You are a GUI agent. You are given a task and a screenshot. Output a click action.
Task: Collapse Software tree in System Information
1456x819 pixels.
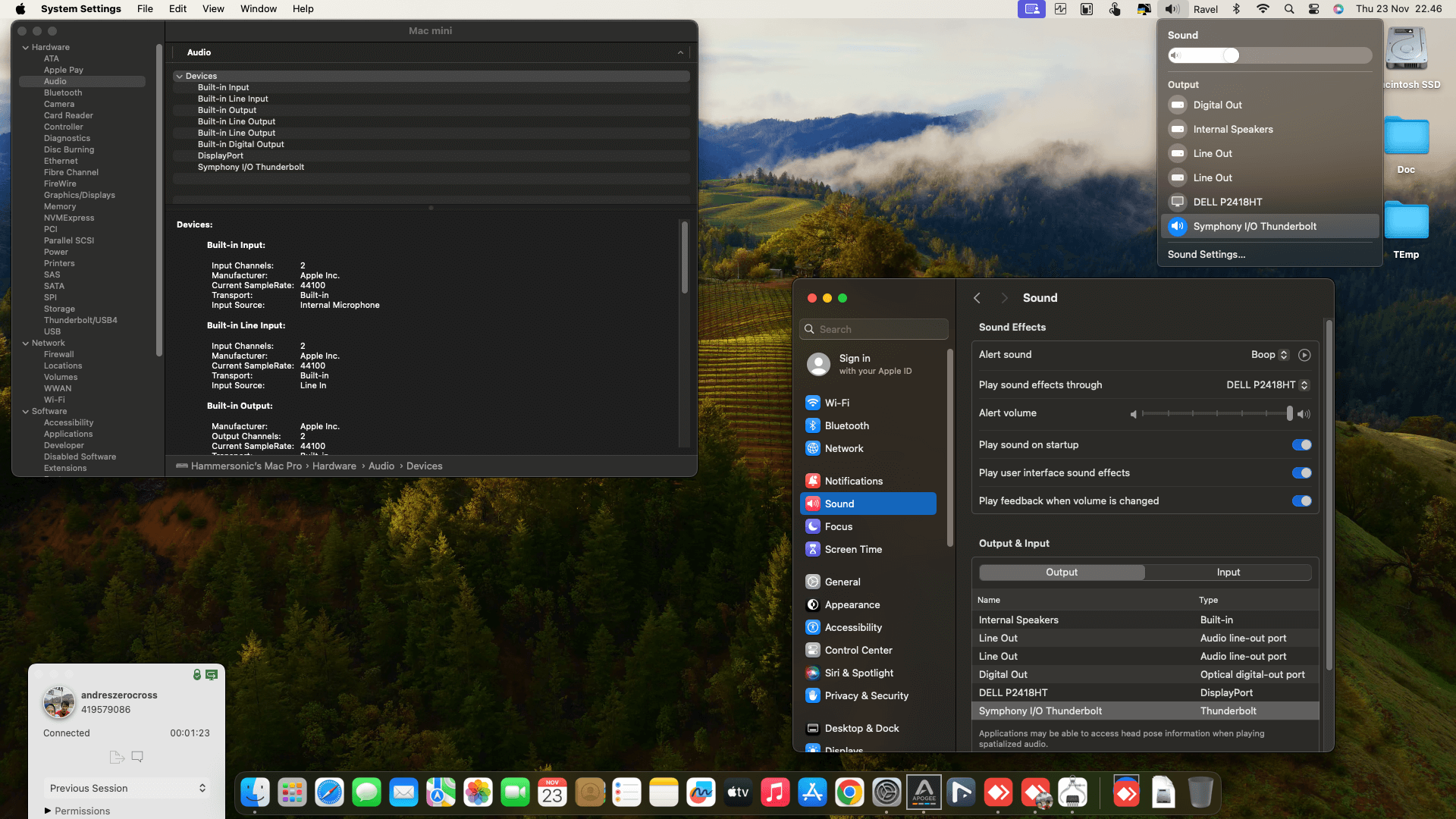click(x=26, y=411)
